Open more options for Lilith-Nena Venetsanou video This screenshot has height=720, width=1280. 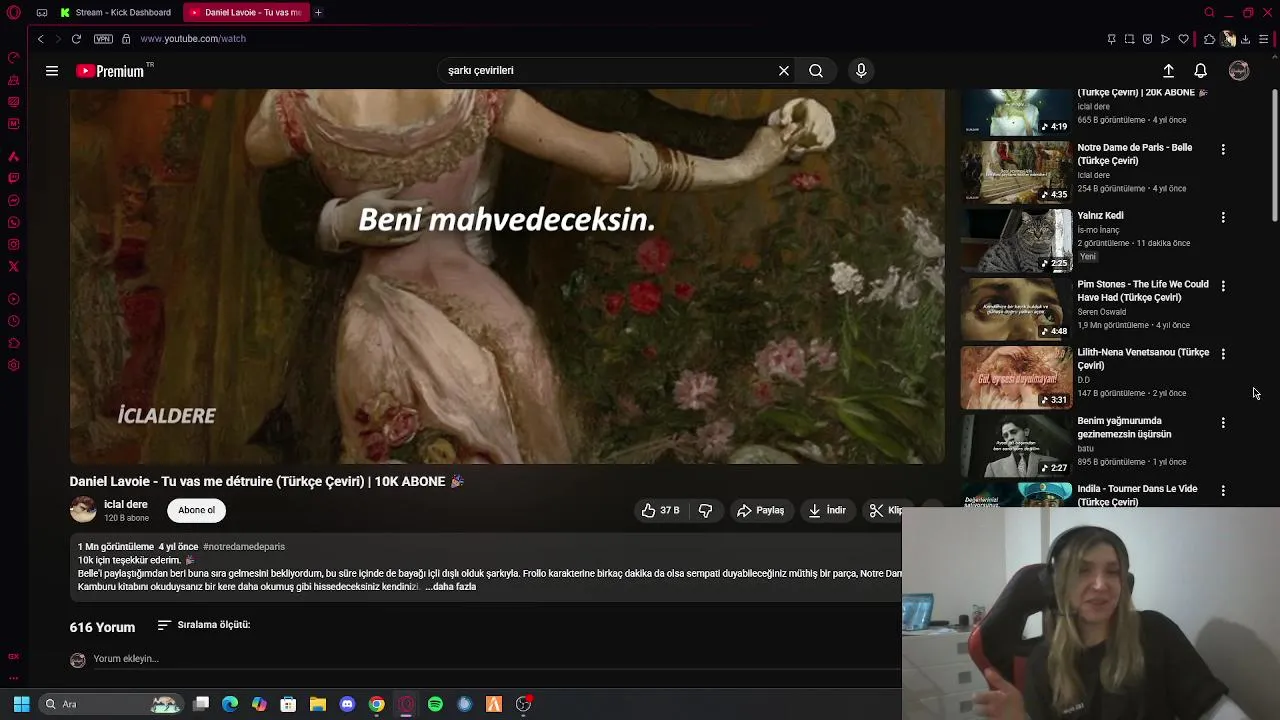1223,354
